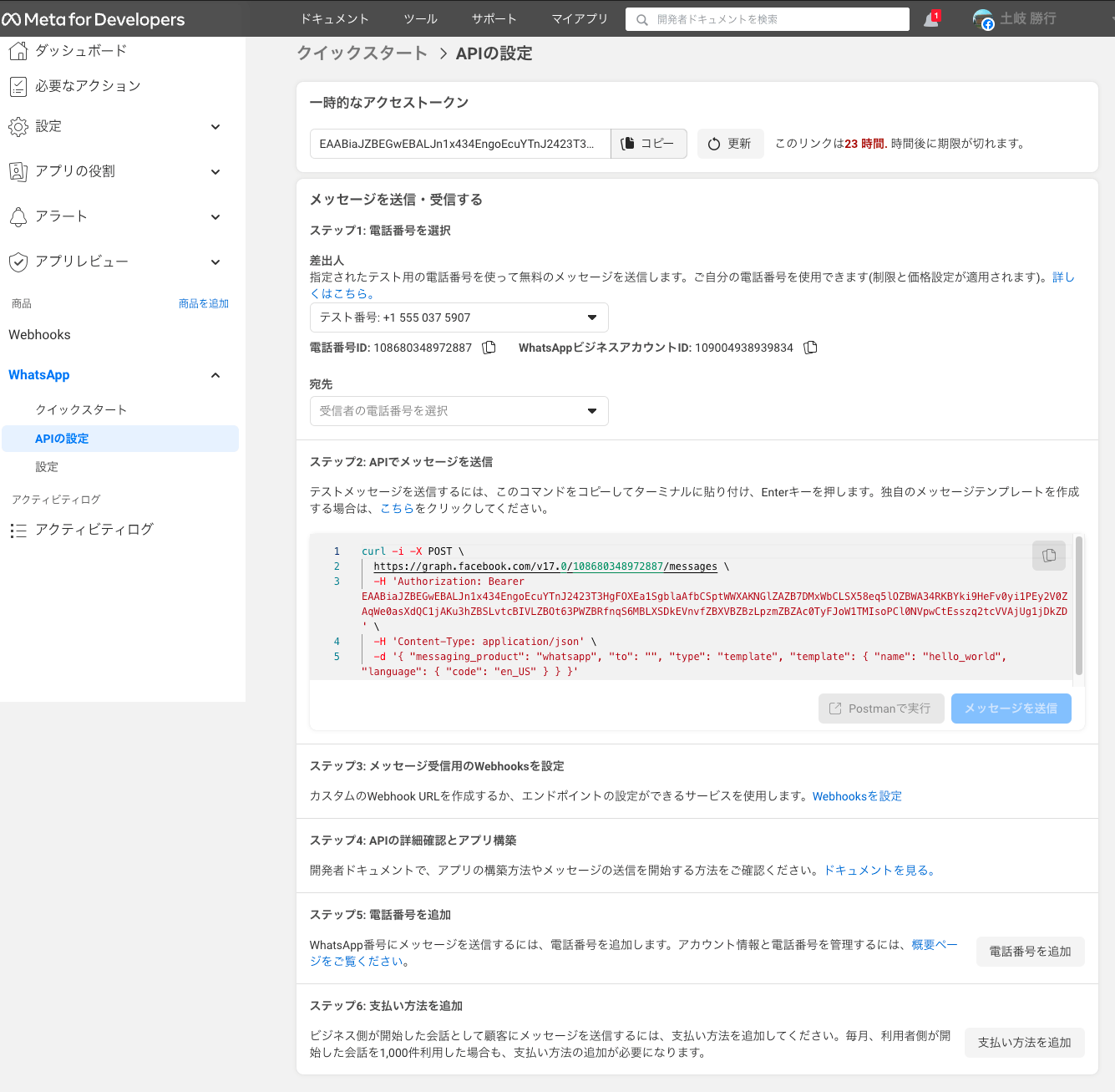Viewport: 1115px width, 1092px height.
Task: Open the ツール top menu
Action: 420,18
